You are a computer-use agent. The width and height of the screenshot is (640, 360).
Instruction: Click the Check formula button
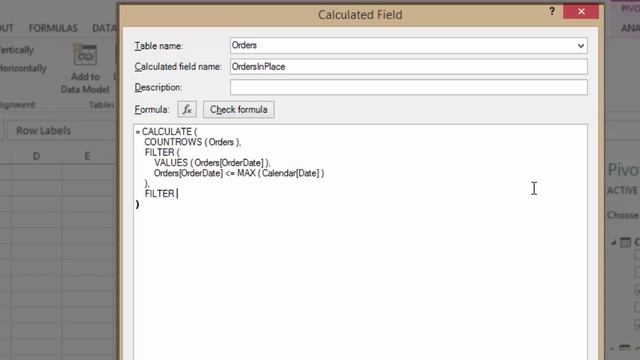239,109
